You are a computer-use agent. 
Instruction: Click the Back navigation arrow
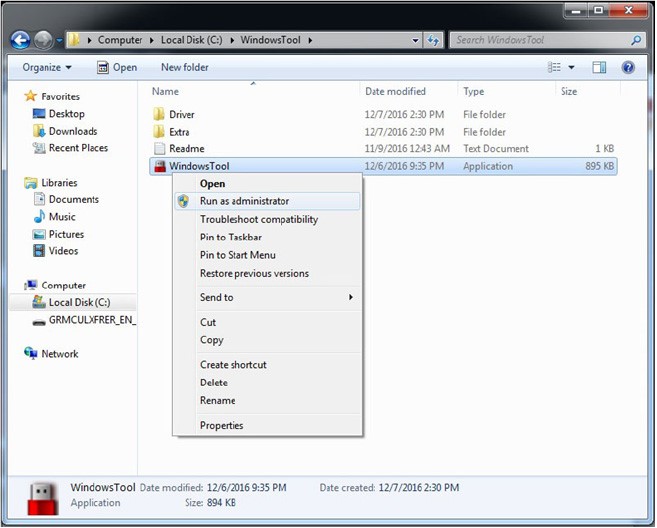pyautogui.click(x=20, y=40)
